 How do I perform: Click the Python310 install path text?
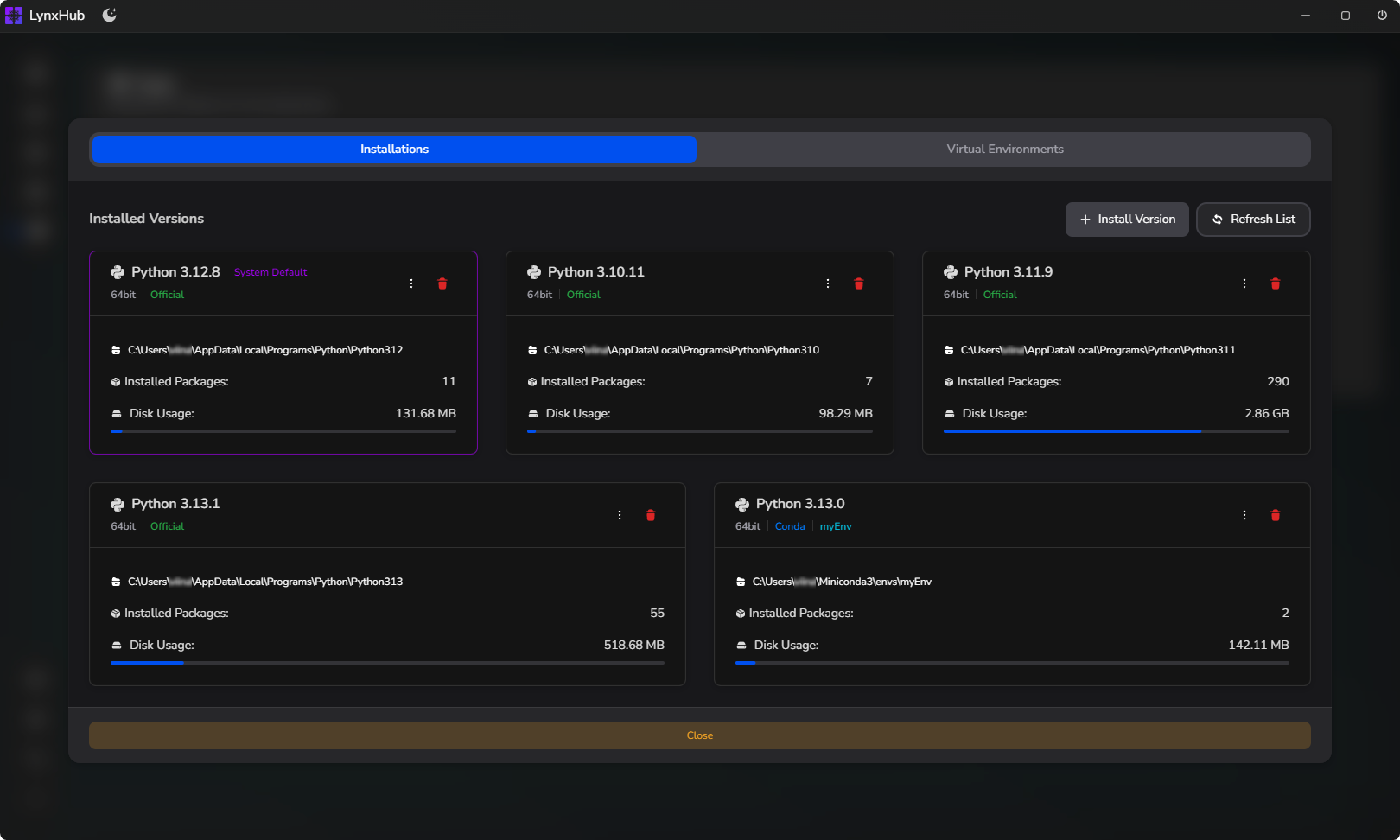click(682, 350)
